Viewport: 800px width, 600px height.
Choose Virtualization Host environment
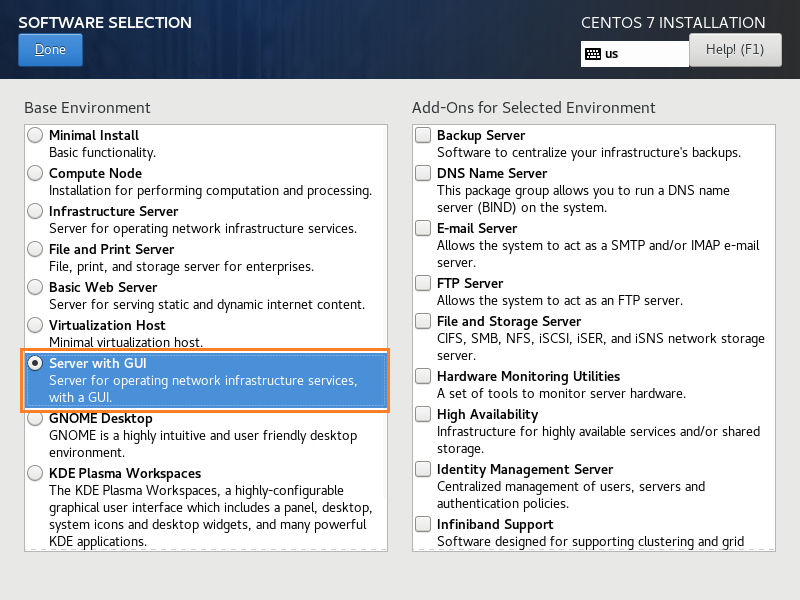35,325
